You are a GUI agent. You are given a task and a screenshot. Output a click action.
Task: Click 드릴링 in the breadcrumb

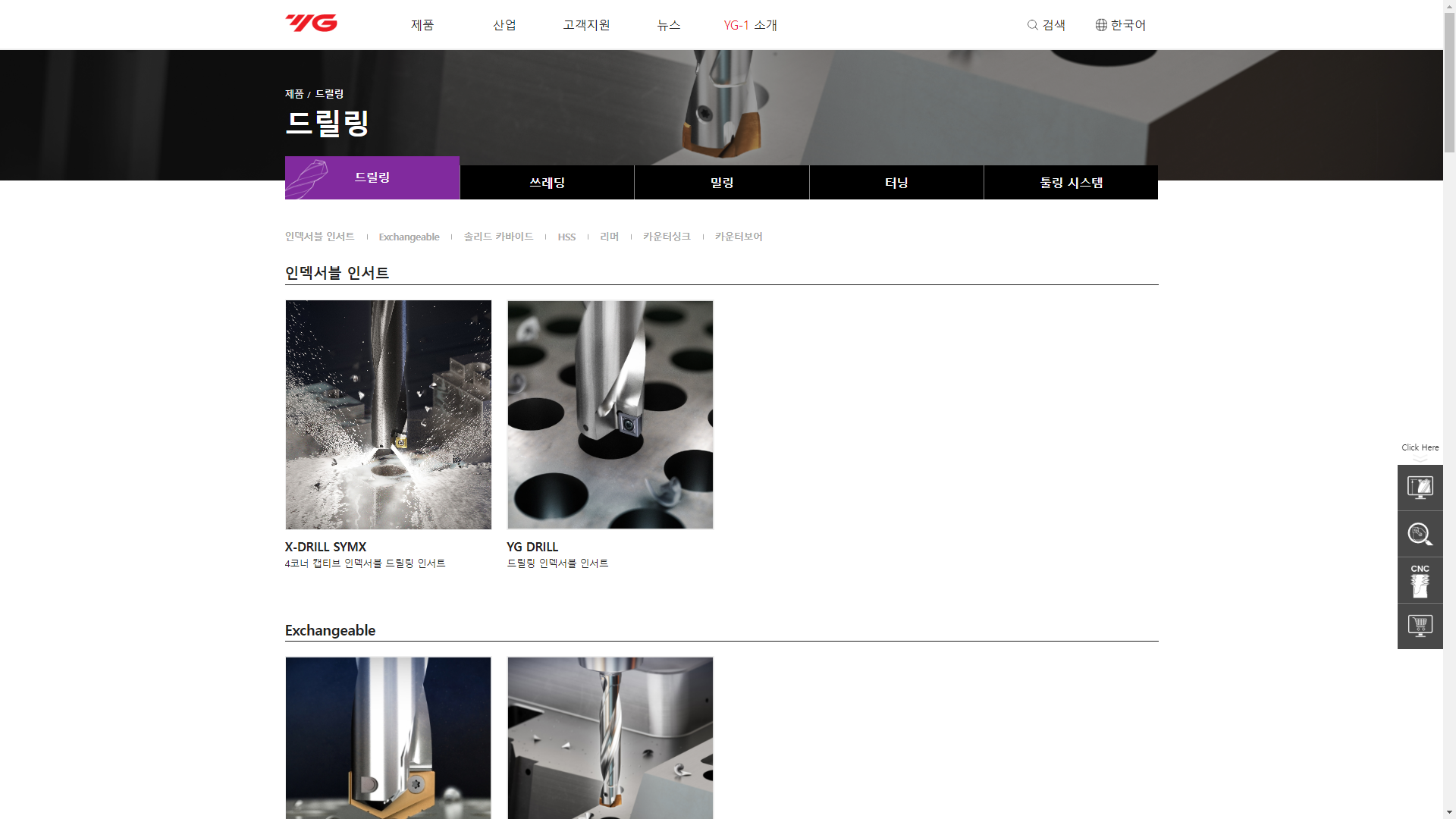[329, 94]
